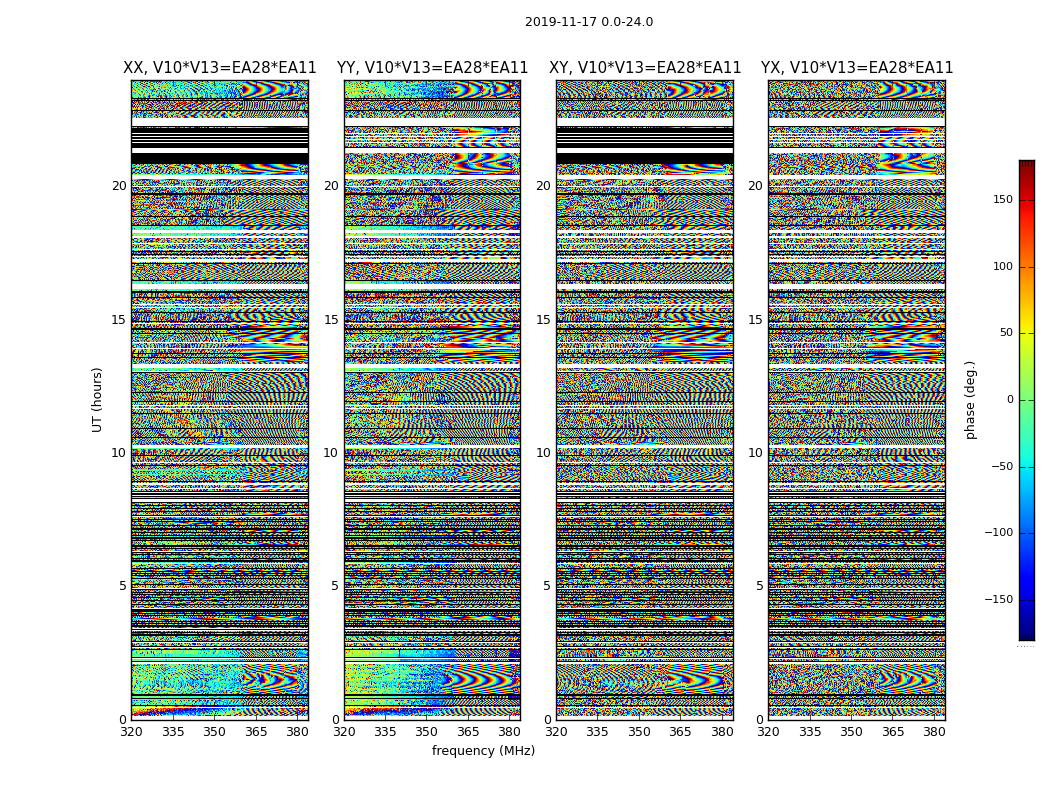The image size is (1050, 800).
Task: Click the phase (deg.) colorbar label
Action: (x=970, y=400)
